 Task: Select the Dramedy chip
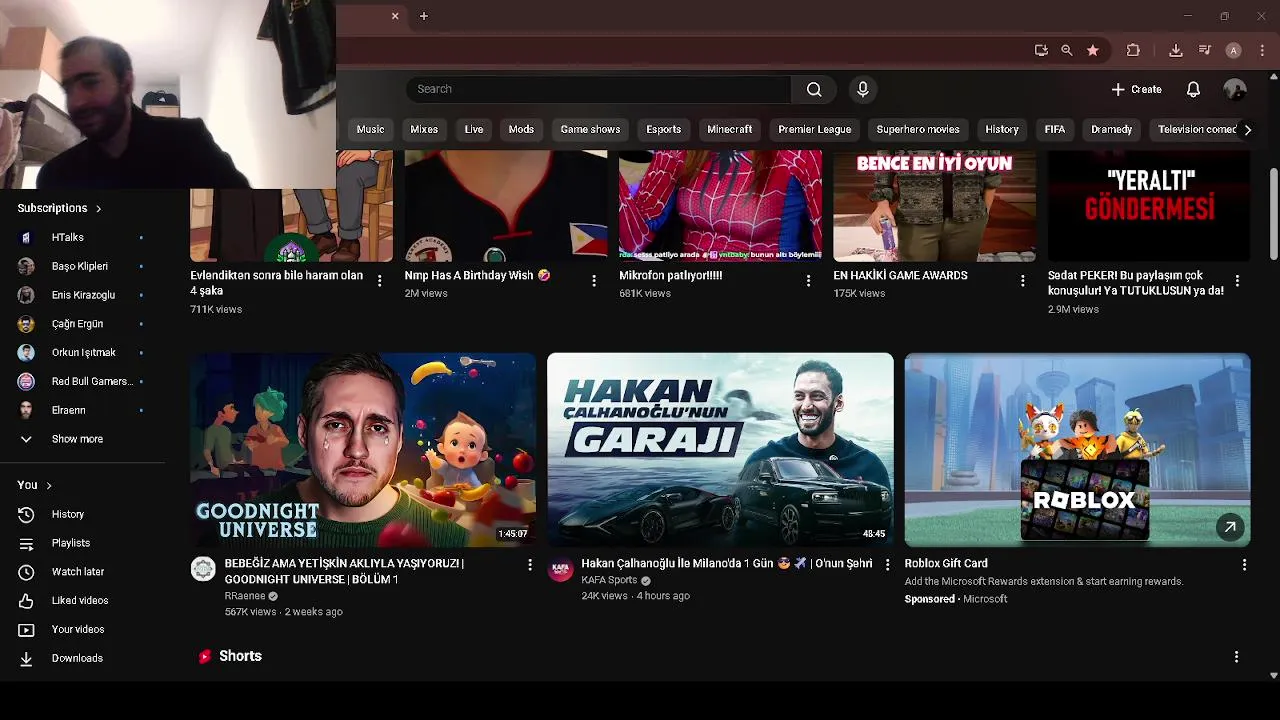(x=1111, y=129)
